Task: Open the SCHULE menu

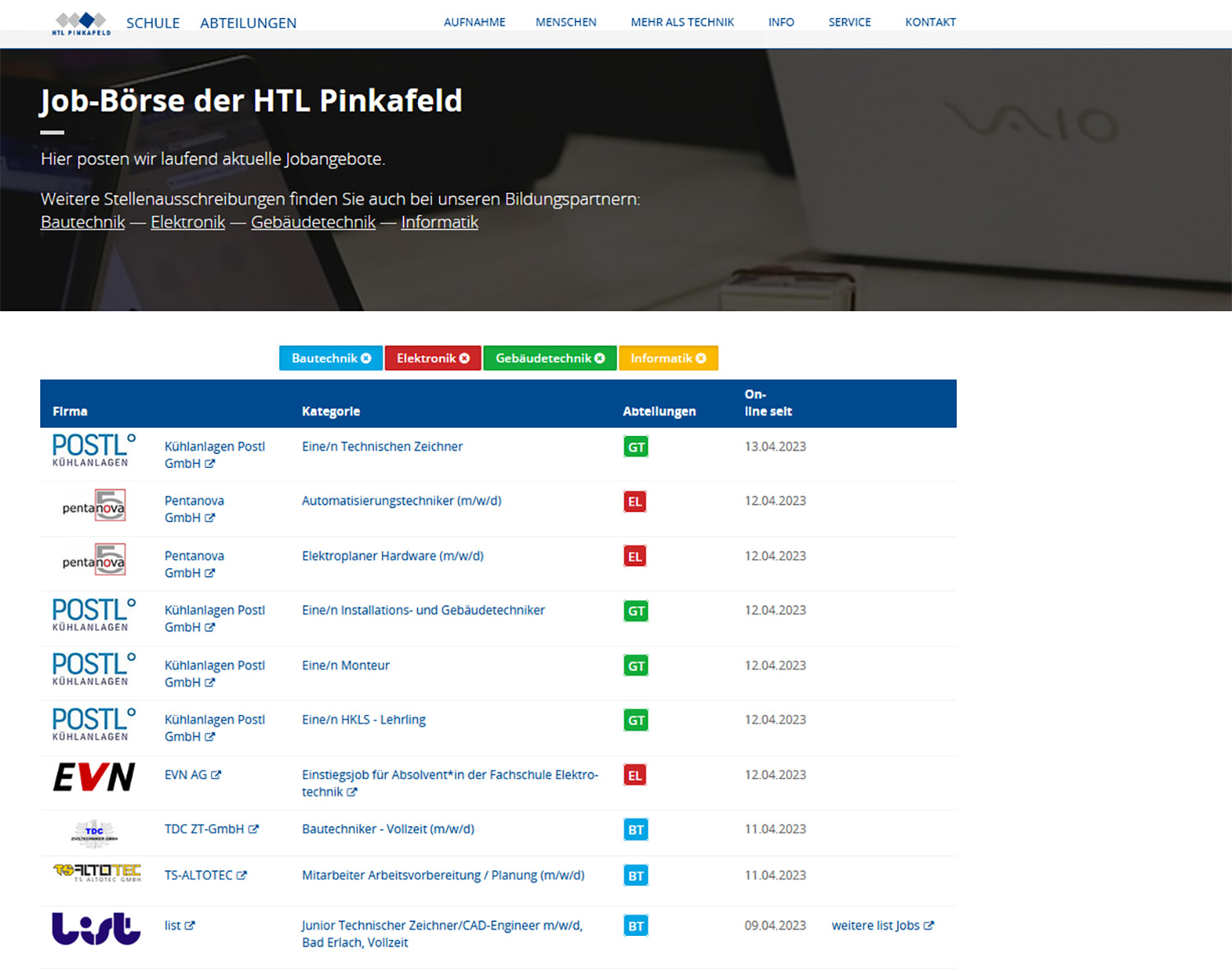Action: pyautogui.click(x=153, y=23)
